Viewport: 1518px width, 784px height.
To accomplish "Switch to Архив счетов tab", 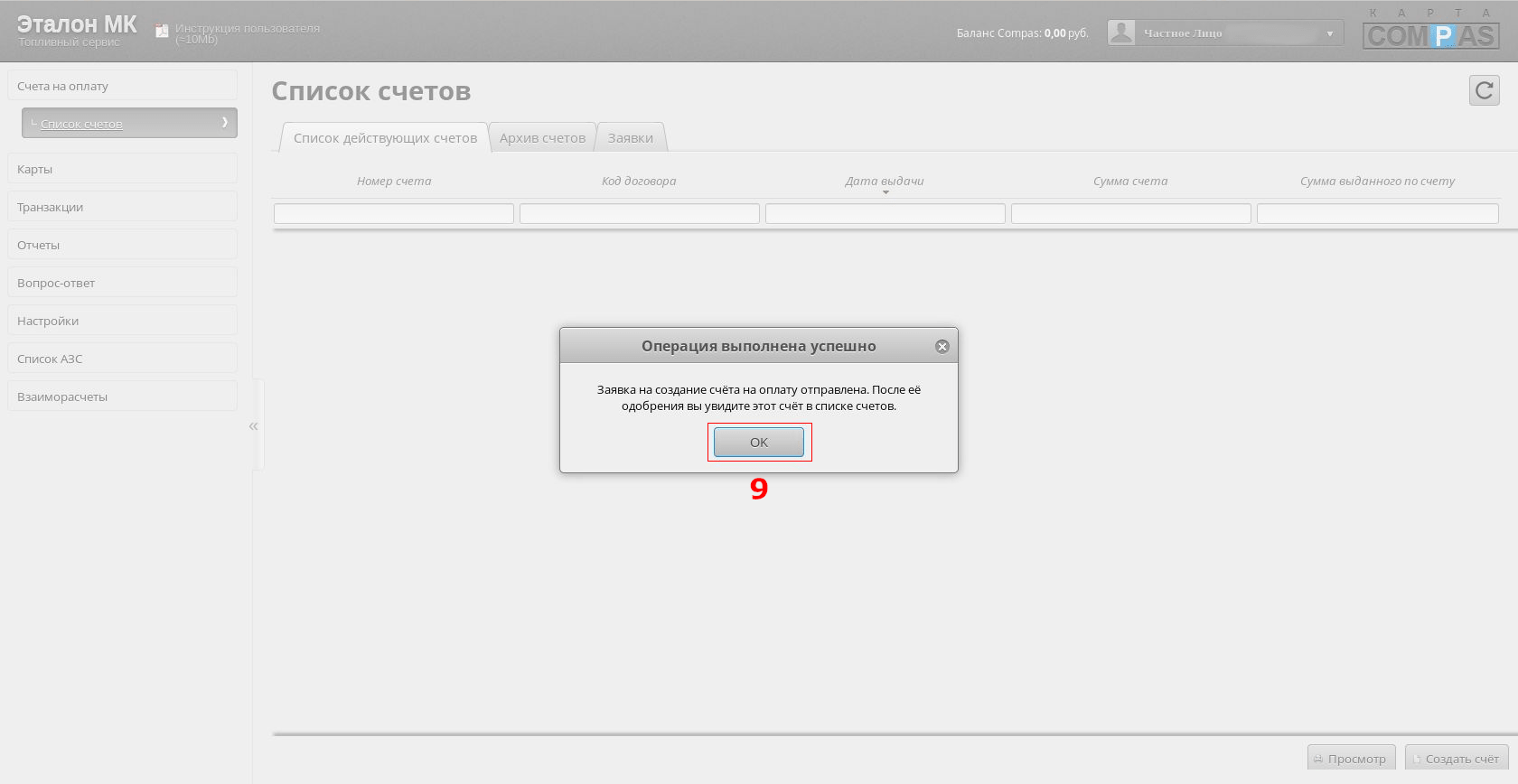I will pyautogui.click(x=542, y=137).
